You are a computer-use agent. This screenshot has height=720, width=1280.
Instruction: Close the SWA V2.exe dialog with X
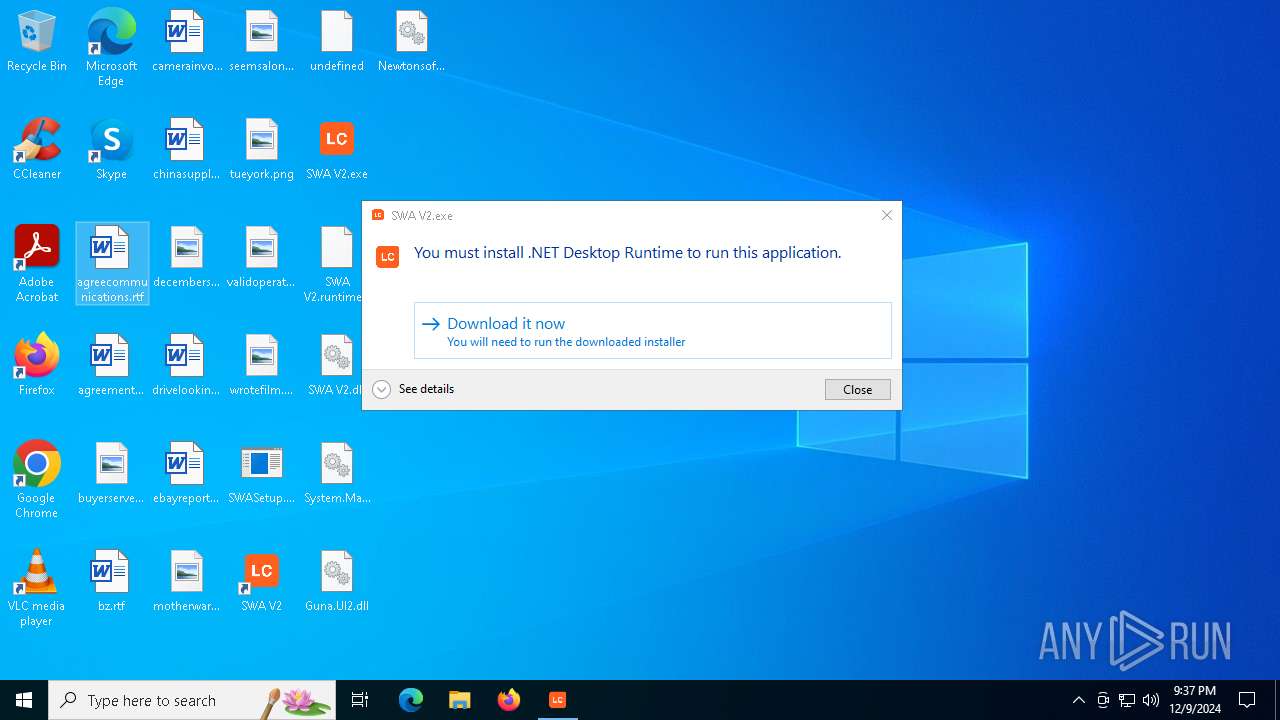(886, 215)
